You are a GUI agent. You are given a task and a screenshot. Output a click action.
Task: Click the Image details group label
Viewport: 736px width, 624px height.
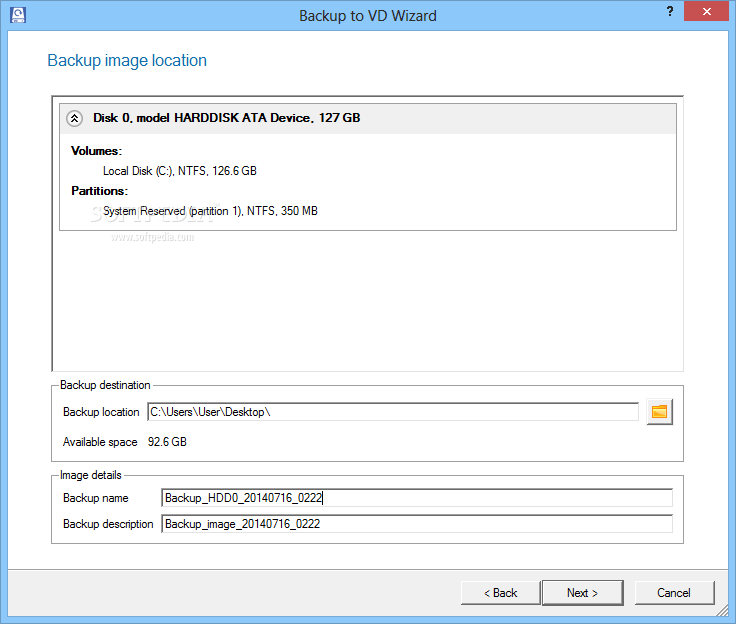[x=91, y=475]
